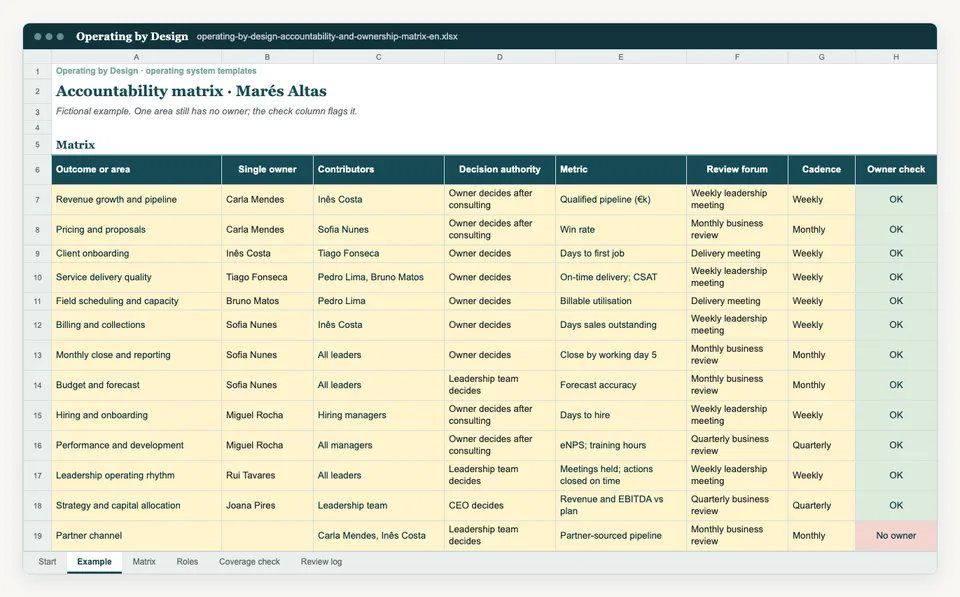Click 'Leadership team' contributors cell
The image size is (960, 597).
(x=378, y=506)
